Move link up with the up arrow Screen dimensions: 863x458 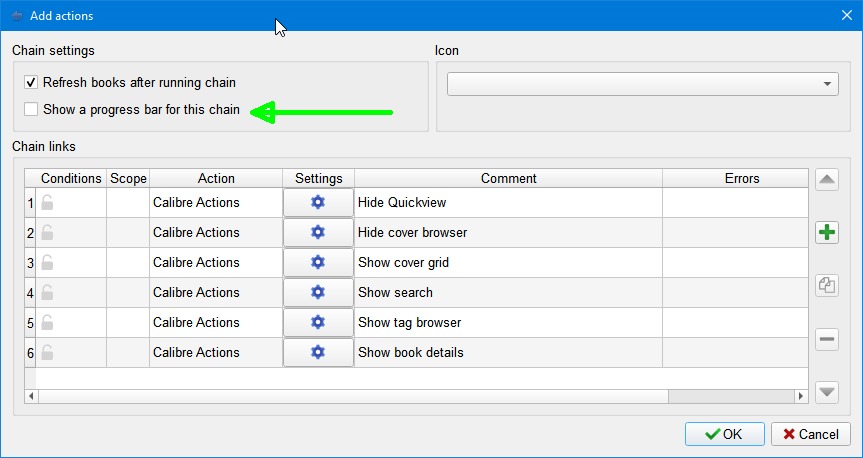(827, 180)
